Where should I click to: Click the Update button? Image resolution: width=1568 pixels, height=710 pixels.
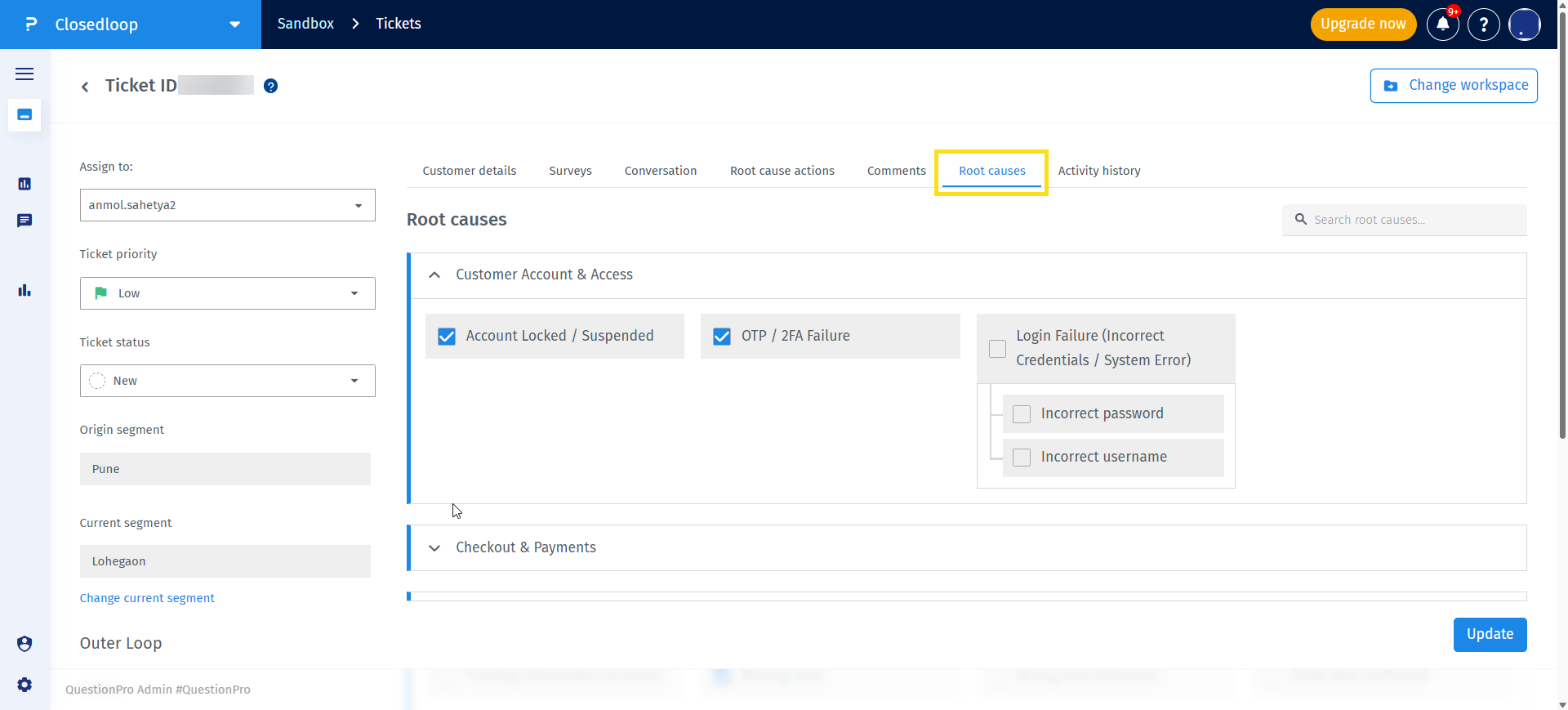point(1489,635)
